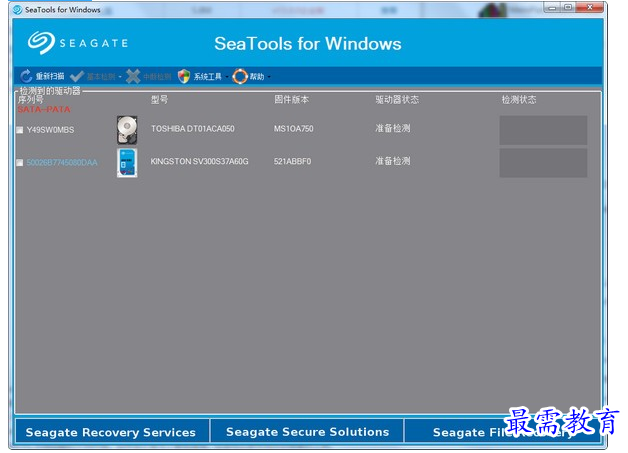Select serial number 50026B7745080DAA

62,162
